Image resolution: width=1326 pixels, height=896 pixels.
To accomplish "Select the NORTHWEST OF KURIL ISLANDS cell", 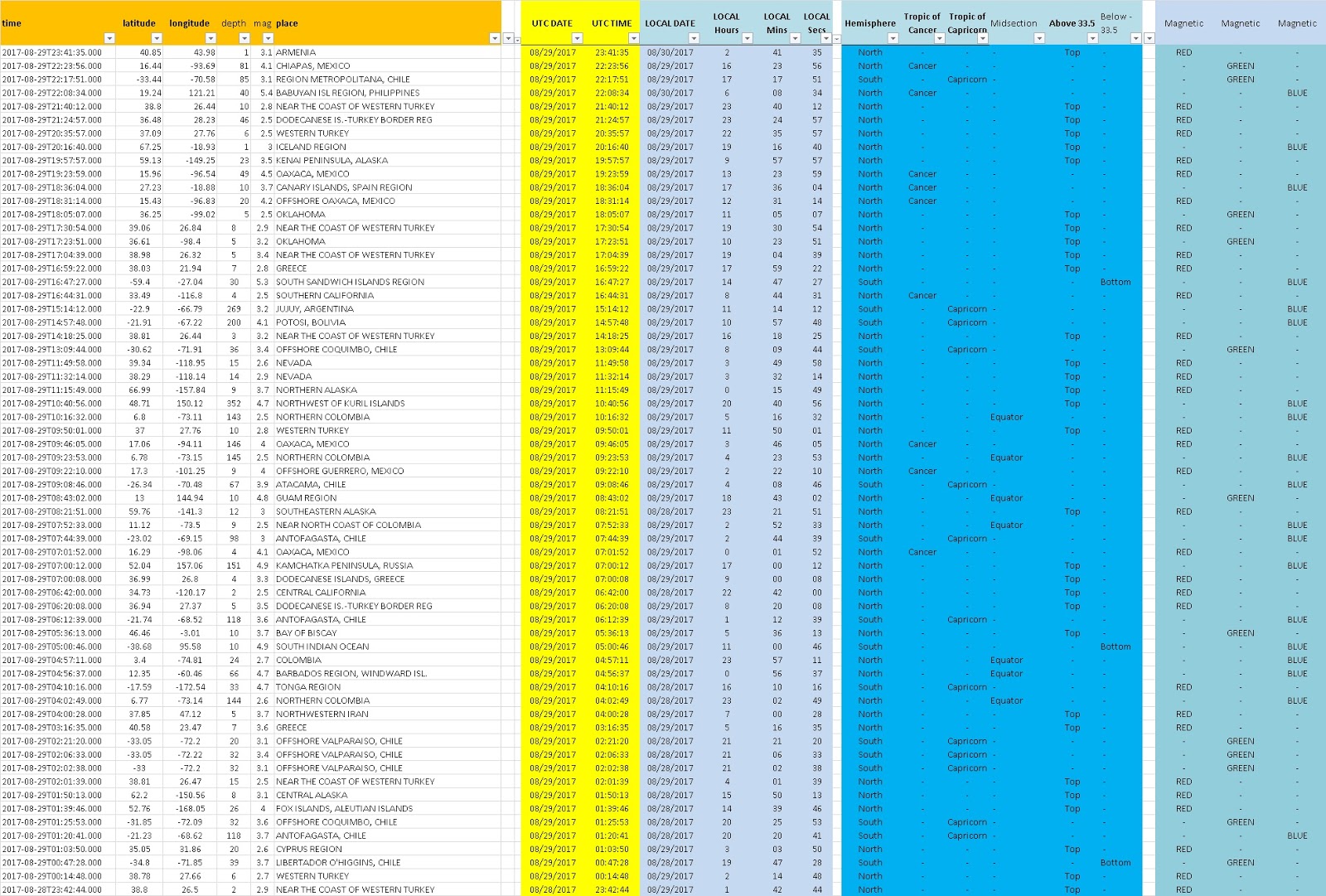I will coord(387,404).
